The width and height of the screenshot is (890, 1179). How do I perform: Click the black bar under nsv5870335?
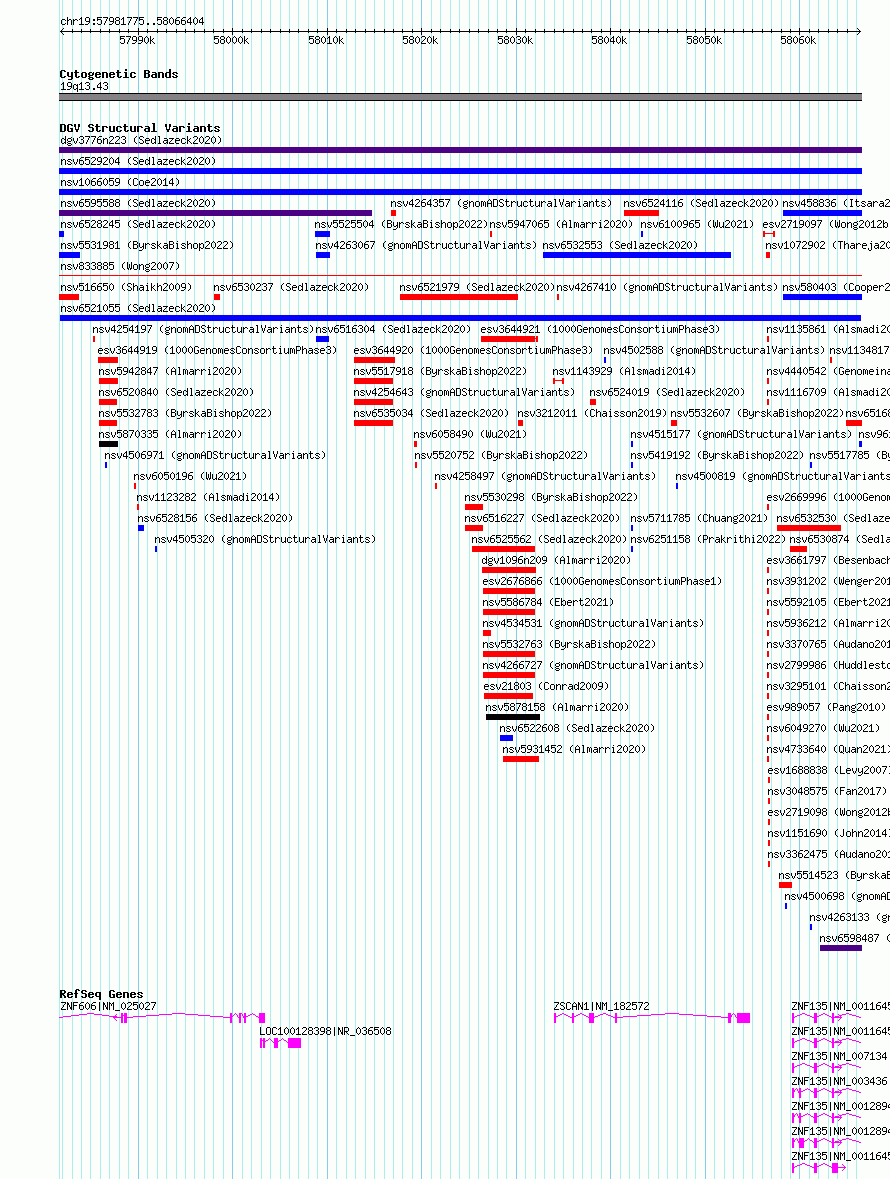(108, 444)
